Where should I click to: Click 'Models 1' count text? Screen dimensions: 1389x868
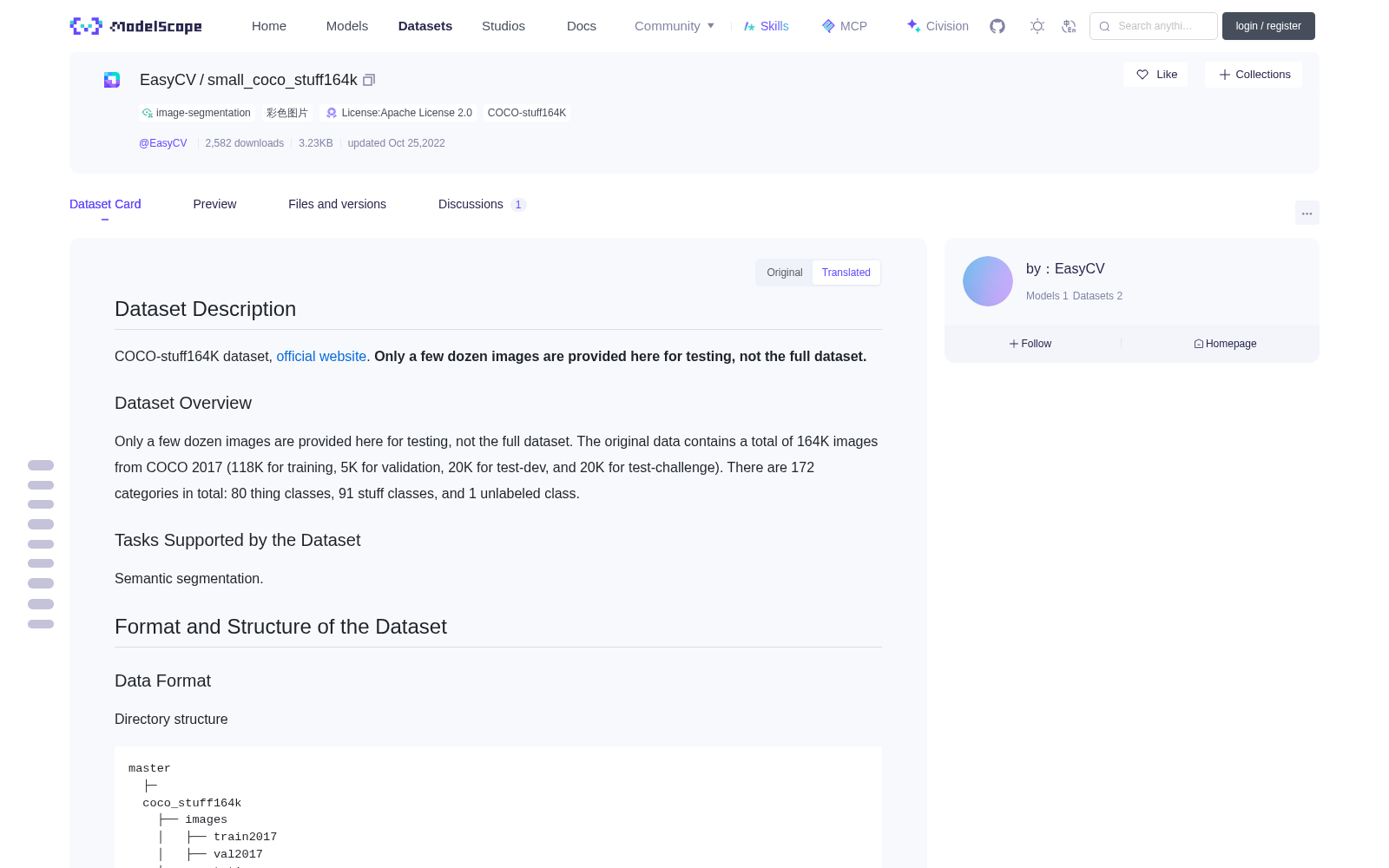point(1047,296)
